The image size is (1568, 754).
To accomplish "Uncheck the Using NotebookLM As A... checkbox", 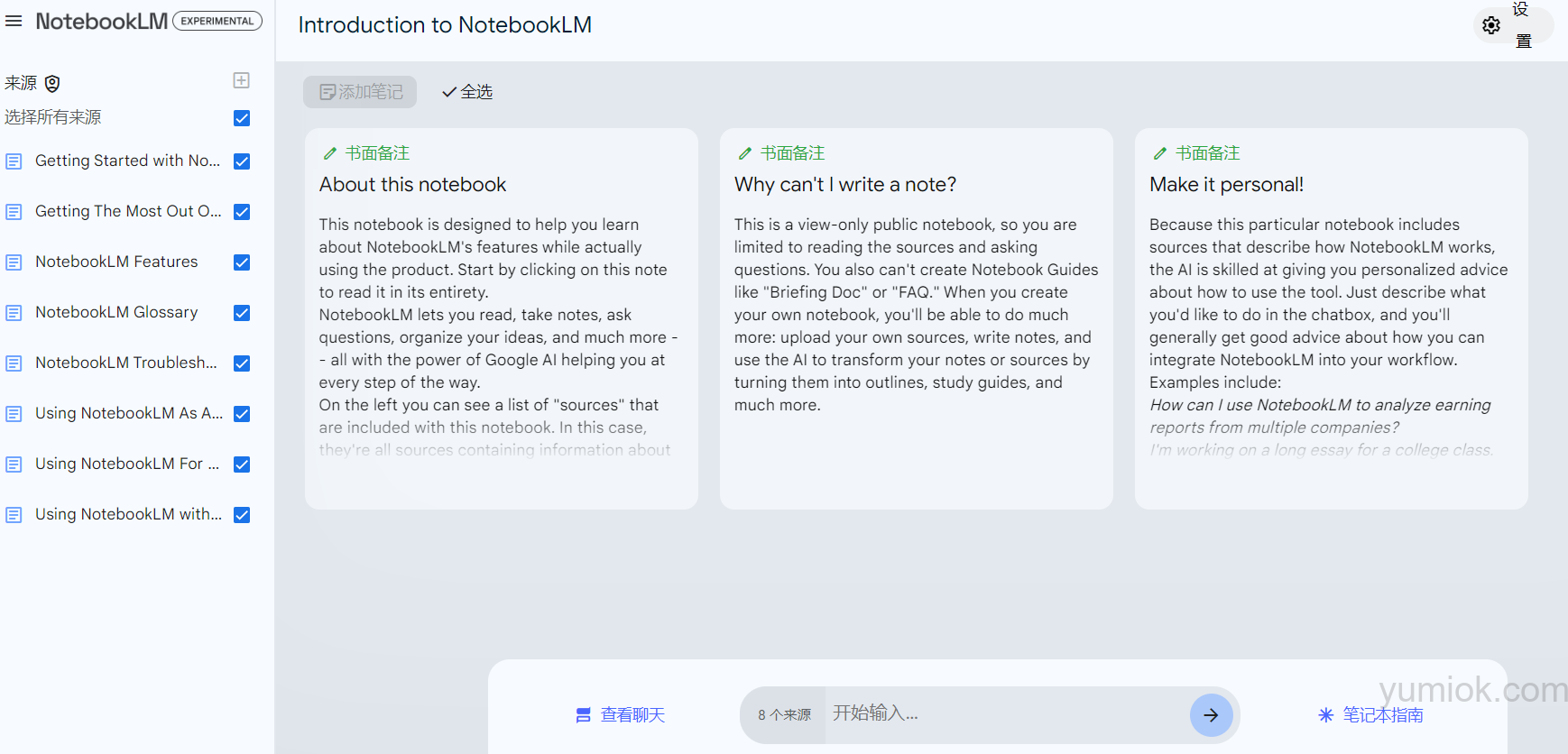I will [x=242, y=414].
